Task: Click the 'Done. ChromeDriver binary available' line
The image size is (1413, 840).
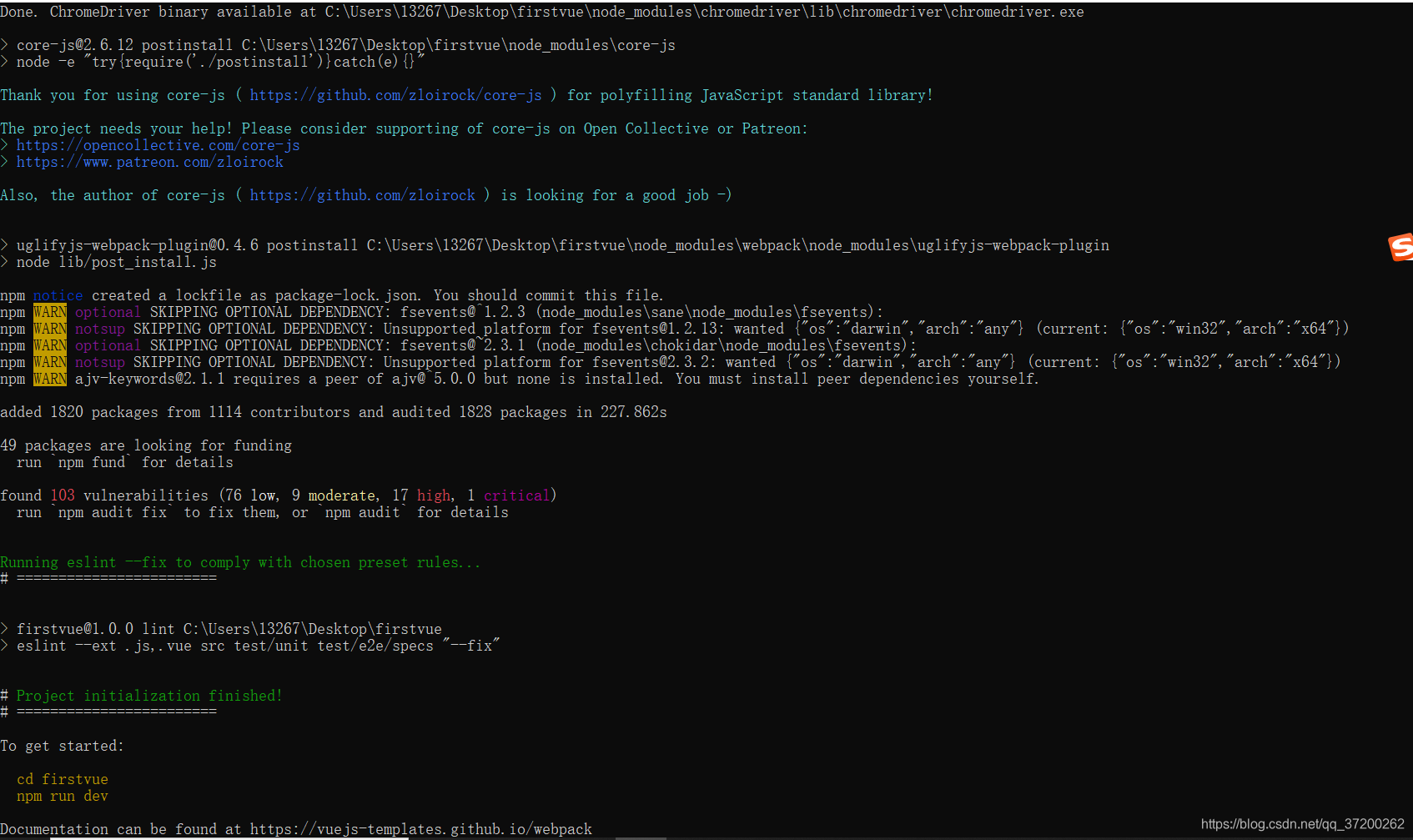Action: click(x=542, y=12)
